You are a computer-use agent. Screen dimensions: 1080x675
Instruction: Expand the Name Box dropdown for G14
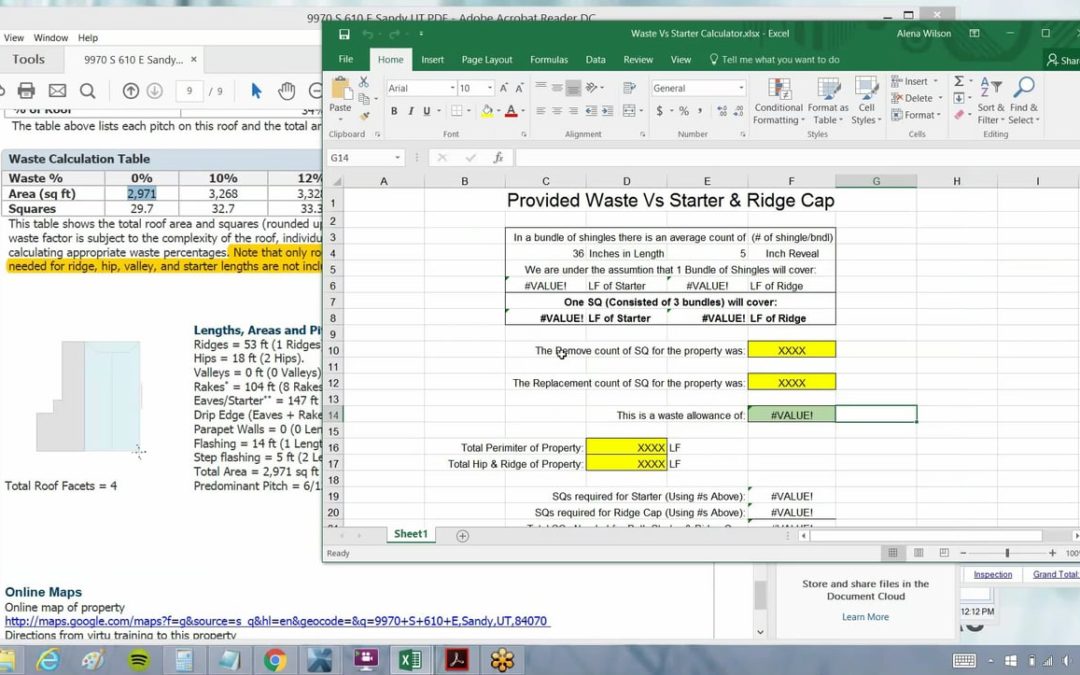coord(397,158)
